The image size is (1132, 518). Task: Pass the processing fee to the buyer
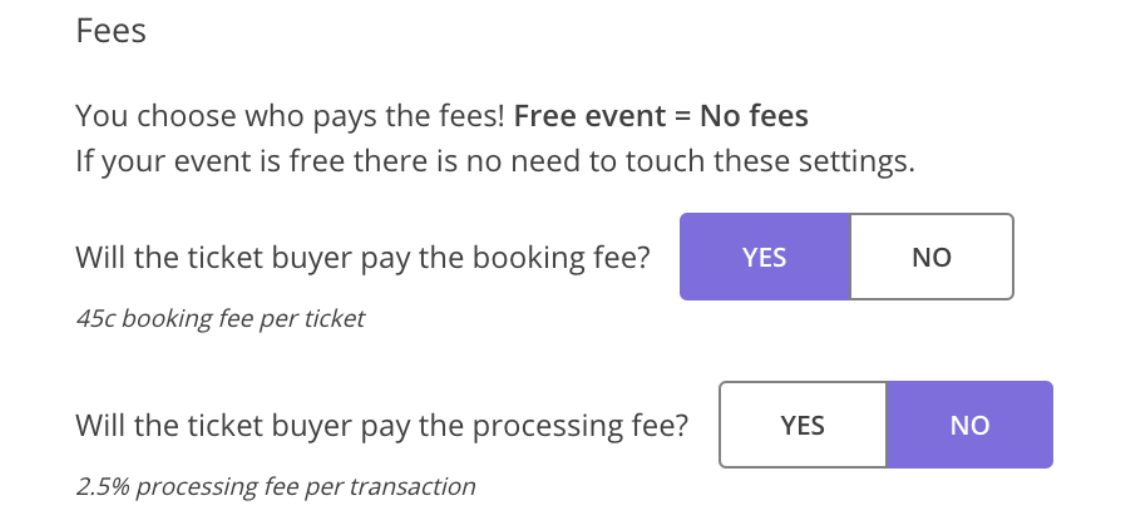pyautogui.click(x=803, y=425)
